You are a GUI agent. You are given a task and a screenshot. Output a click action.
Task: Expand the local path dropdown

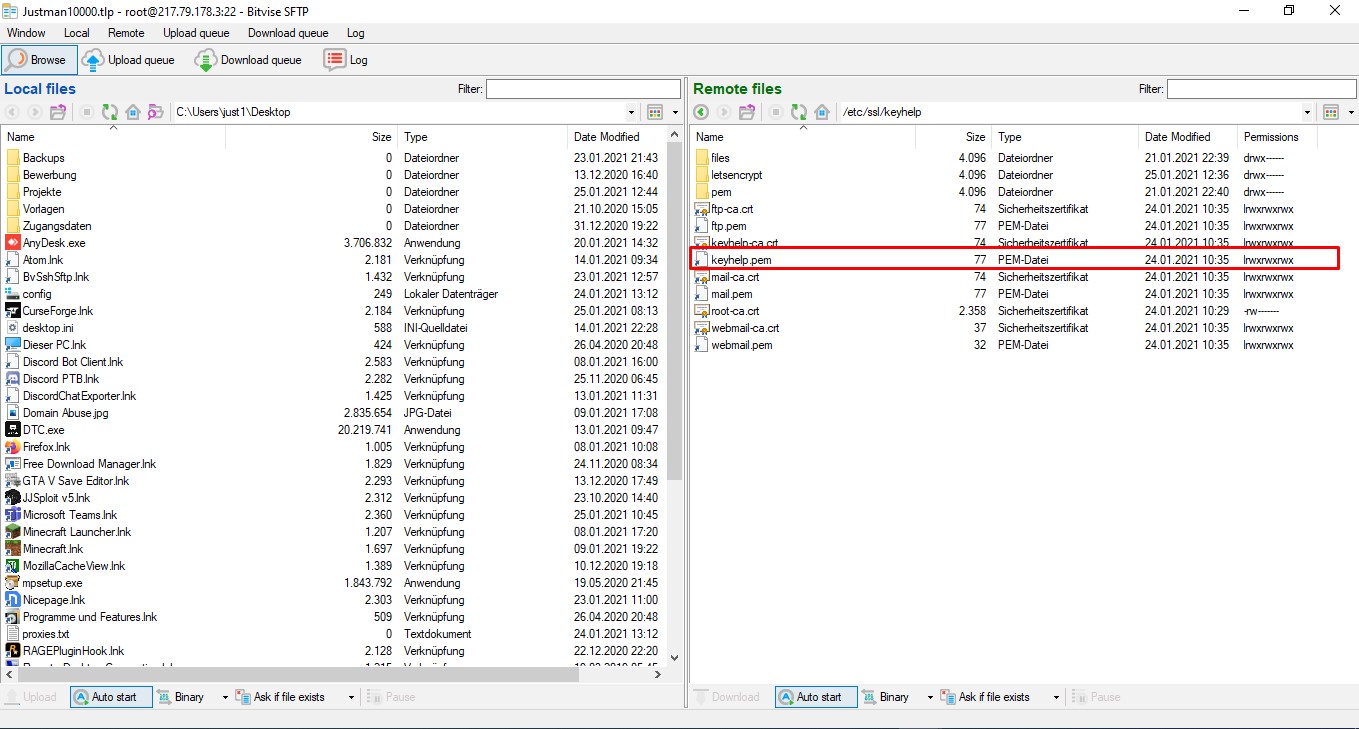(x=631, y=112)
